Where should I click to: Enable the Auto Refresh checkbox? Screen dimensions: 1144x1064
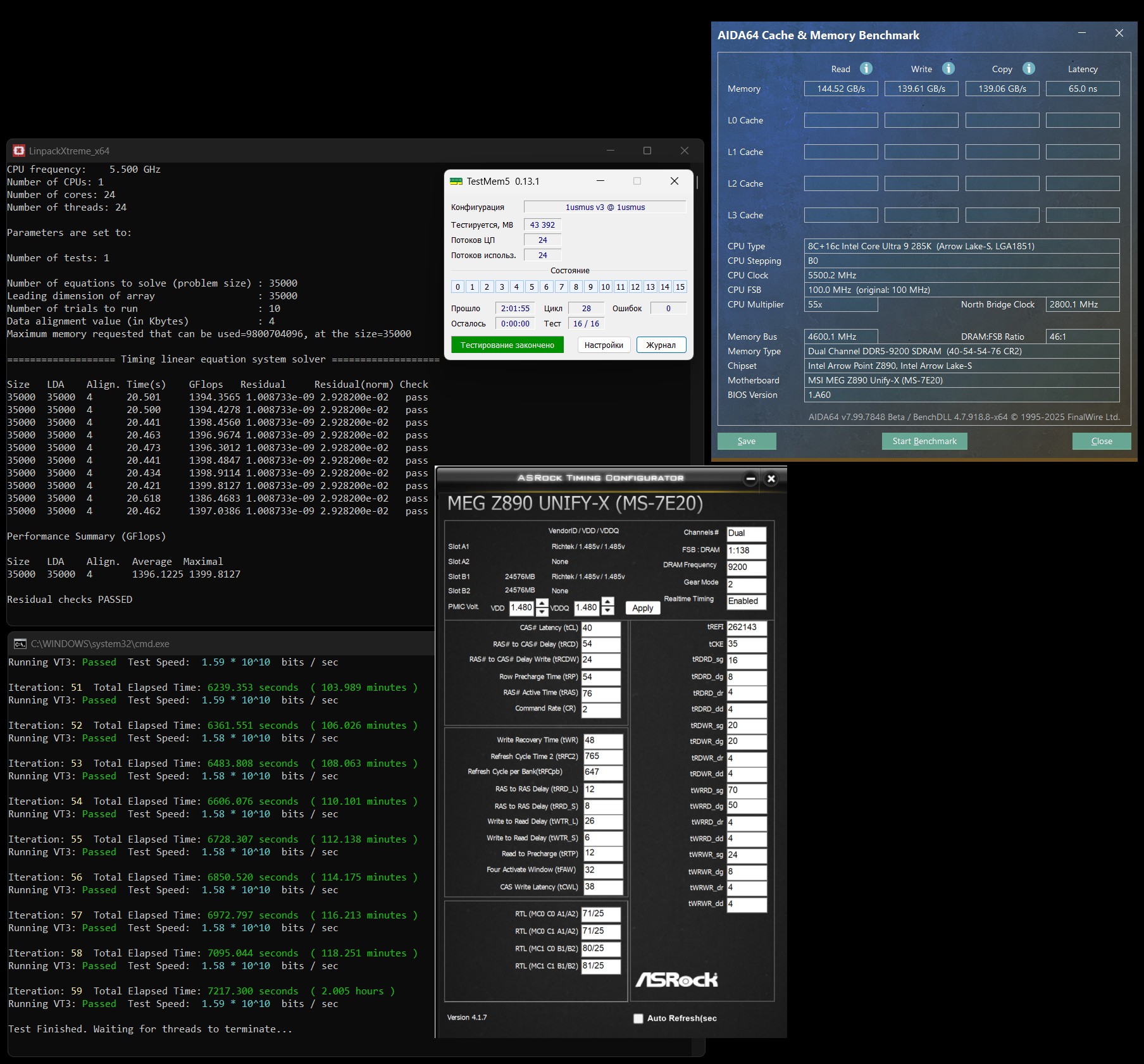click(x=638, y=1018)
